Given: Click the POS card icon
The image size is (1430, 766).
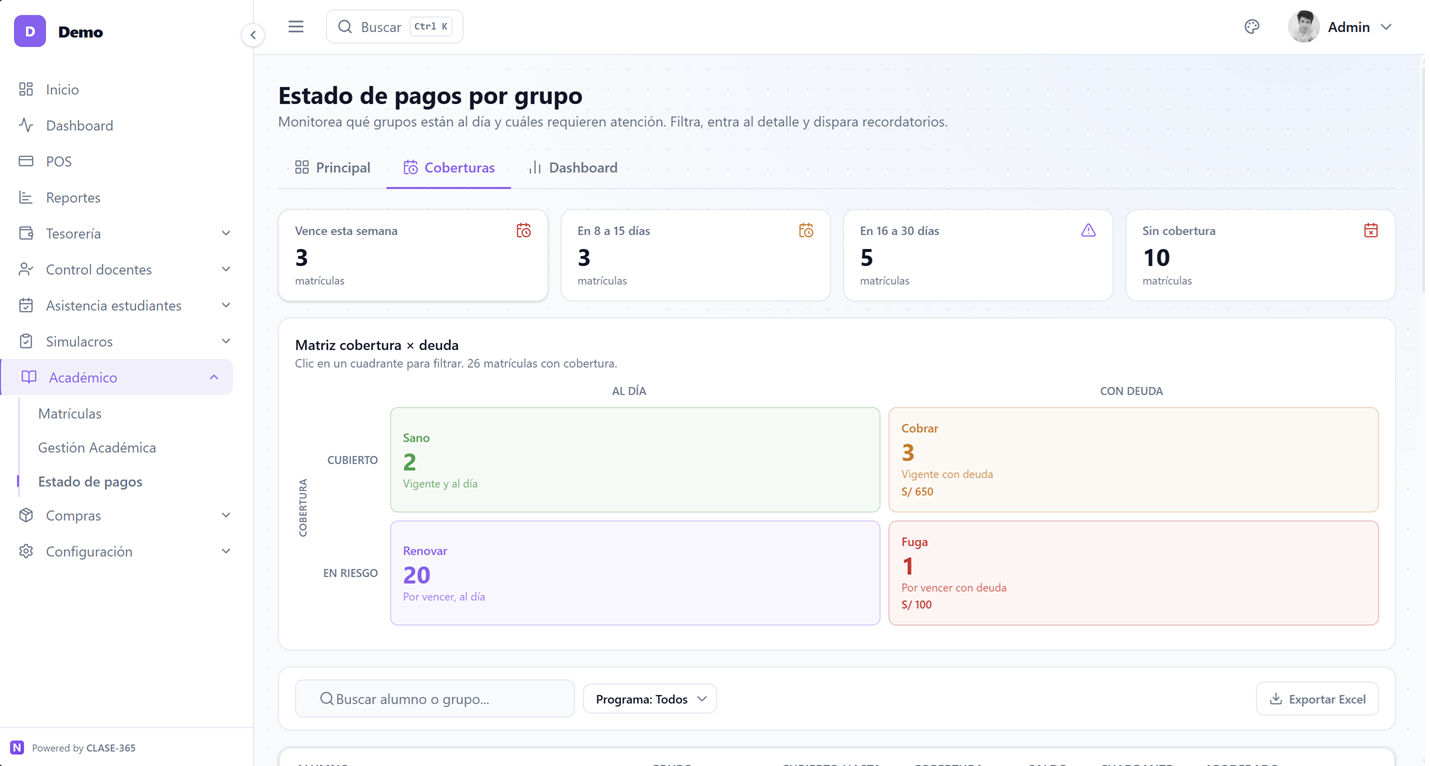Looking at the screenshot, I should (x=26, y=161).
